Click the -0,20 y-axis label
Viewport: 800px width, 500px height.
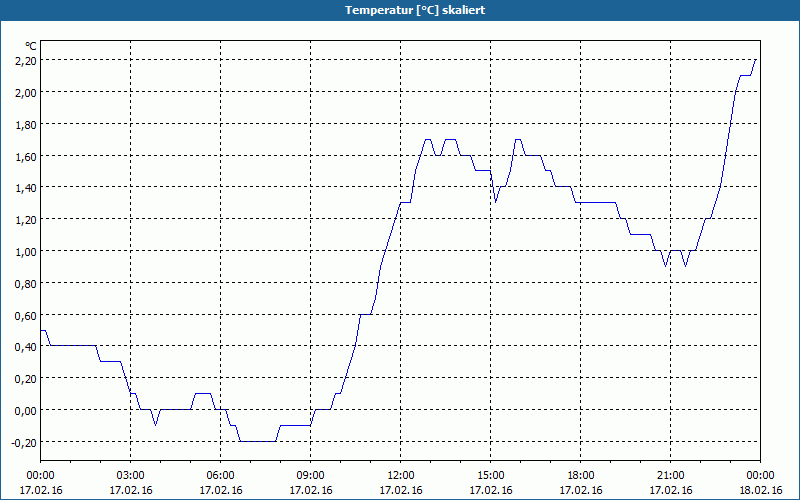pyautogui.click(x=24, y=442)
